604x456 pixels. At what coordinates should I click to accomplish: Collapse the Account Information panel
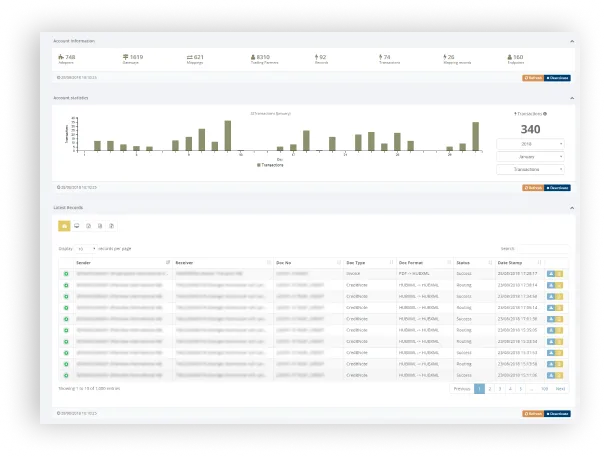pyautogui.click(x=572, y=41)
